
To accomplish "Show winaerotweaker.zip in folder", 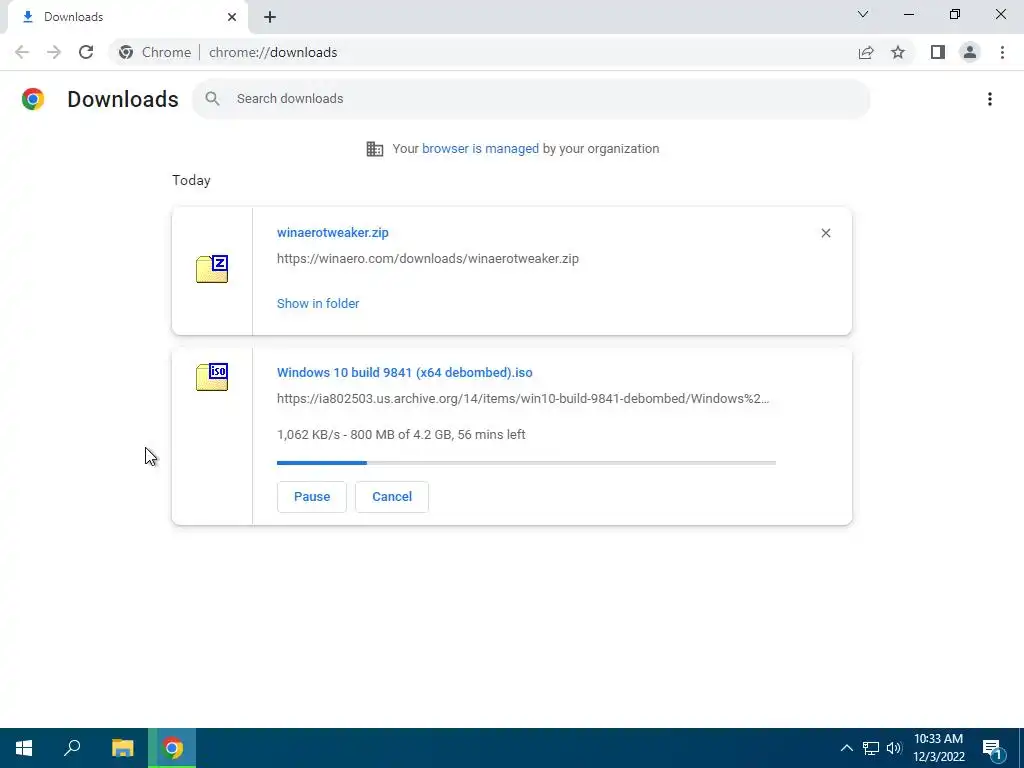I will click(x=318, y=304).
